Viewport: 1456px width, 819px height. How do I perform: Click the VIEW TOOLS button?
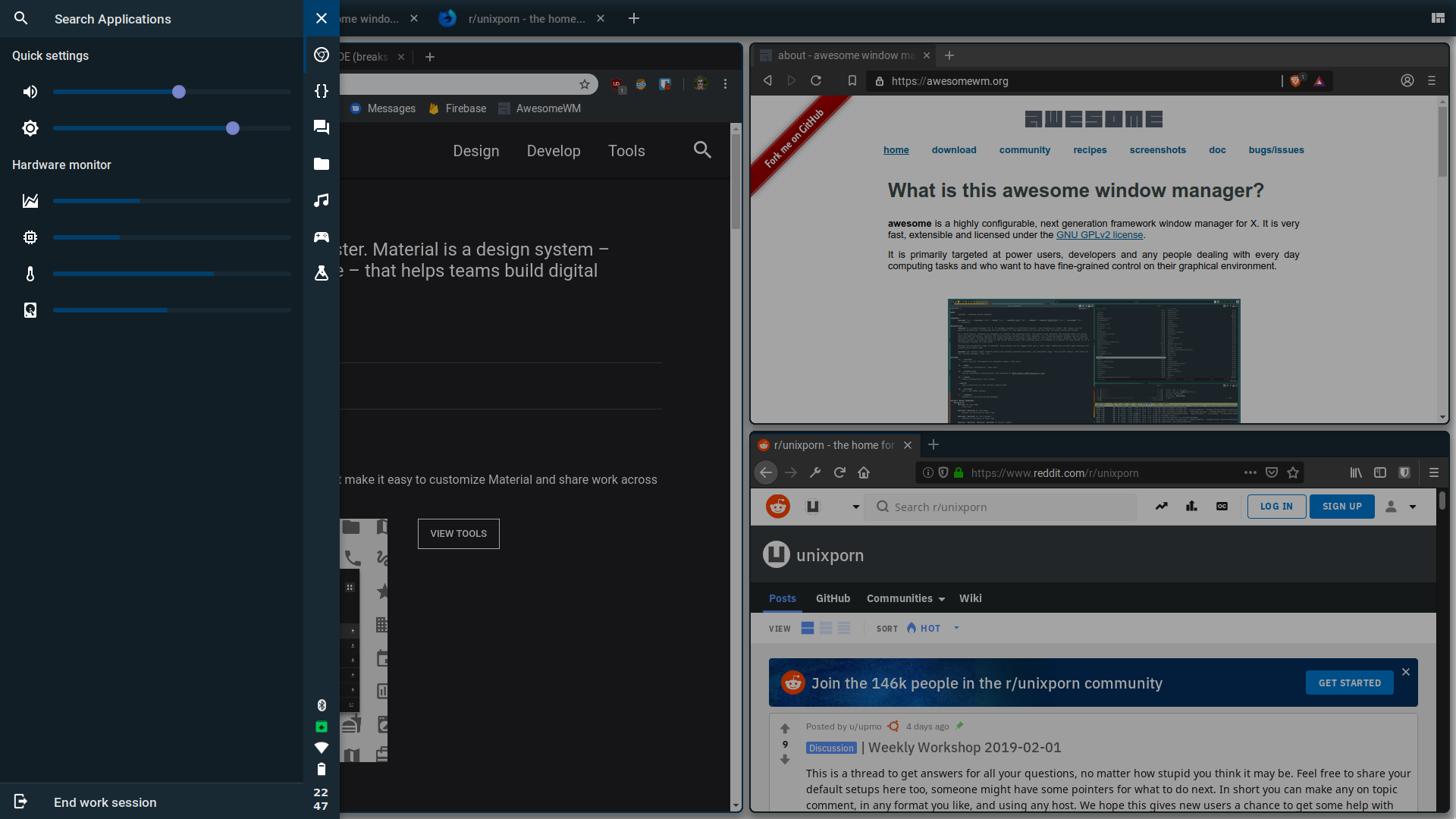tap(458, 534)
